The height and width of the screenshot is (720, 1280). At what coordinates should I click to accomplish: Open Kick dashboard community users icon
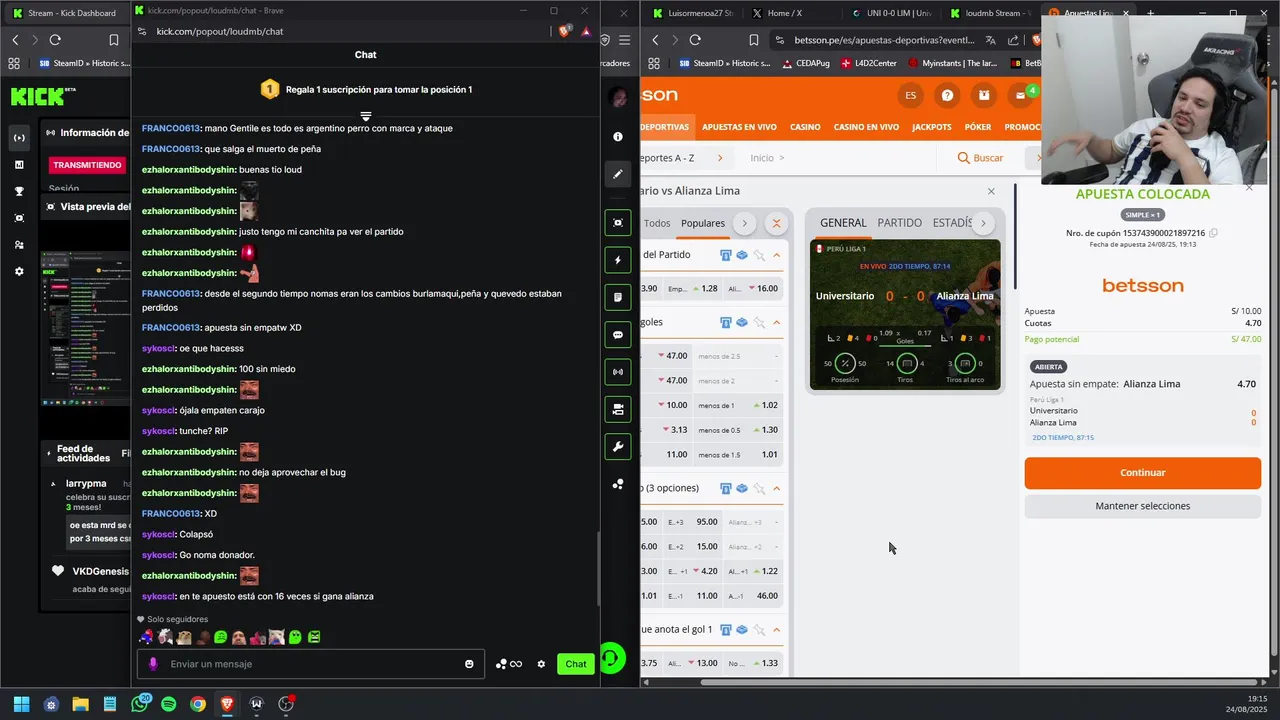click(x=19, y=244)
